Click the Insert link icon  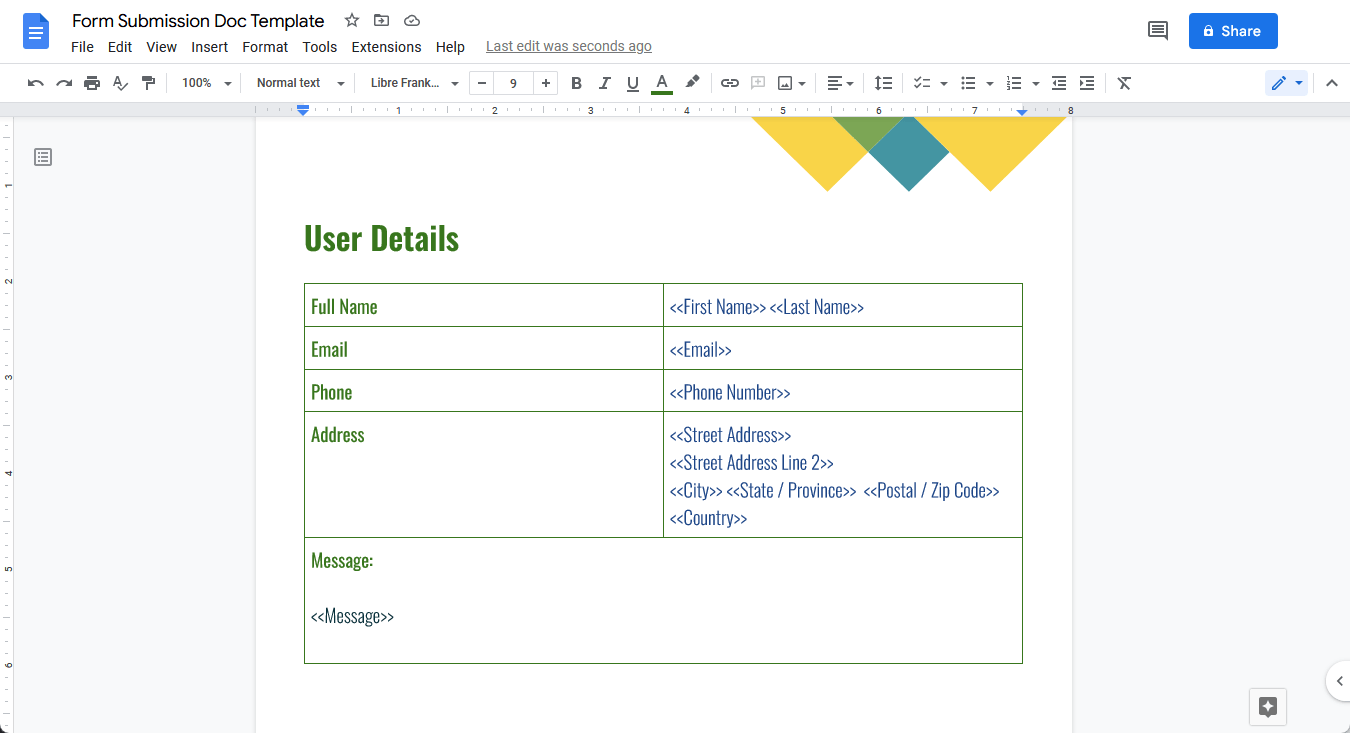pos(730,83)
